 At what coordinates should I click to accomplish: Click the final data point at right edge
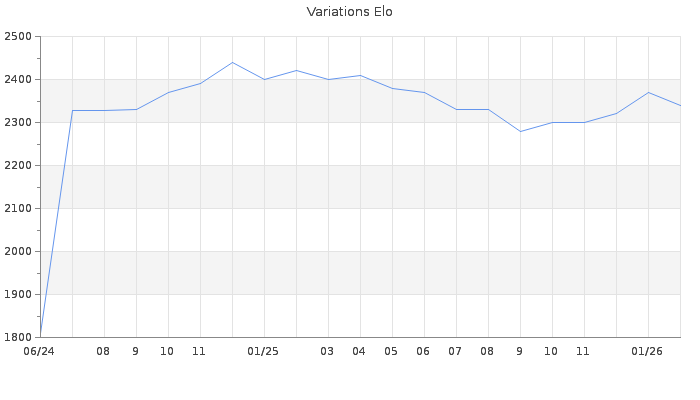[x=680, y=105]
